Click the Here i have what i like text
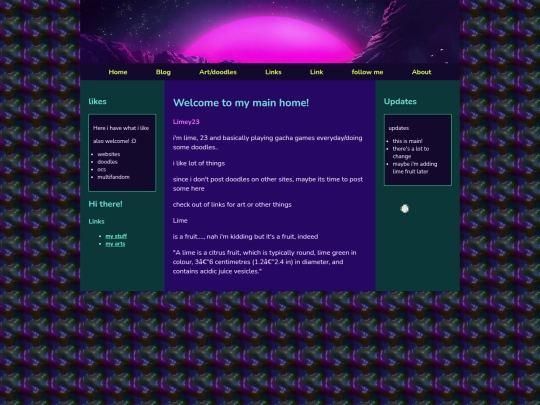 (x=121, y=128)
